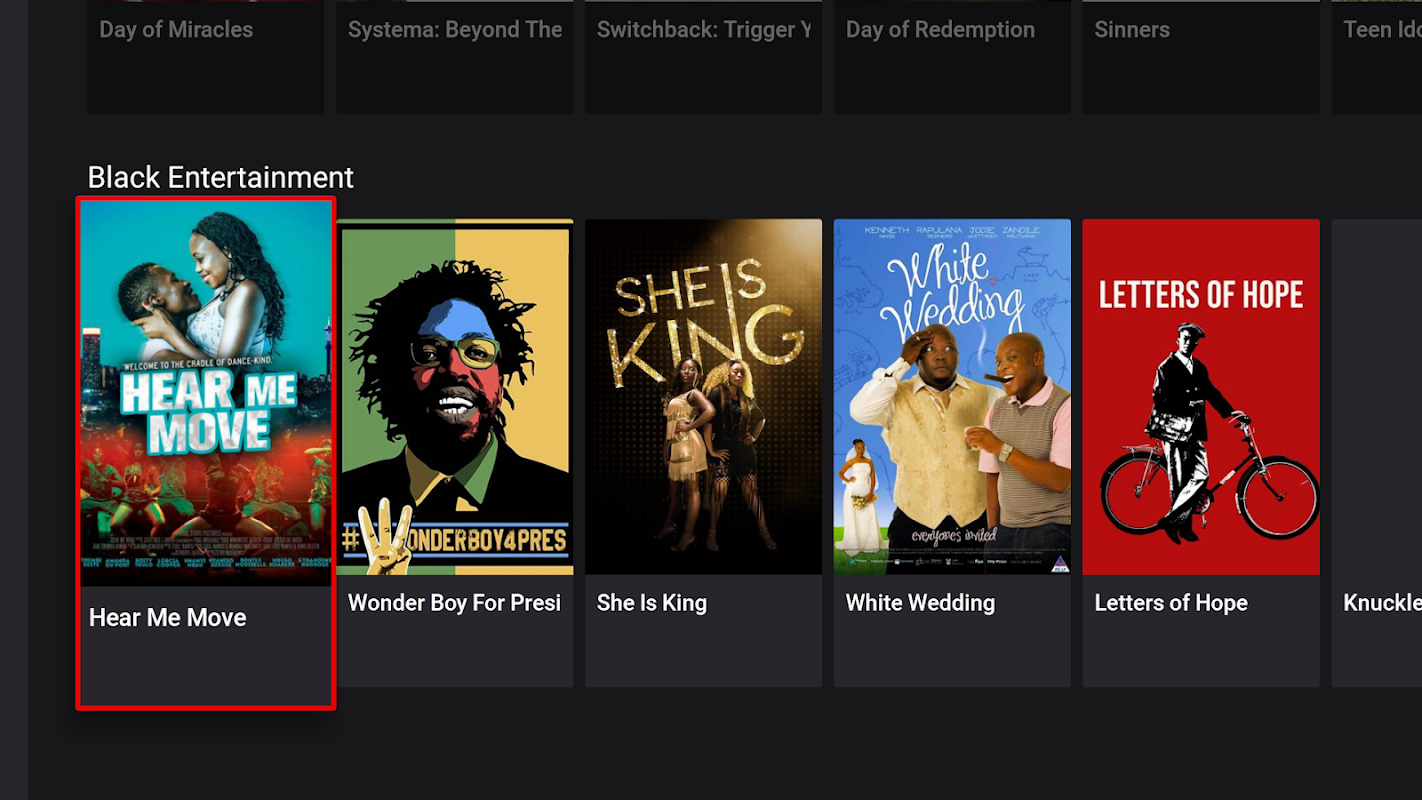
Task: Click the White Wedding title label
Action: pyautogui.click(x=920, y=603)
